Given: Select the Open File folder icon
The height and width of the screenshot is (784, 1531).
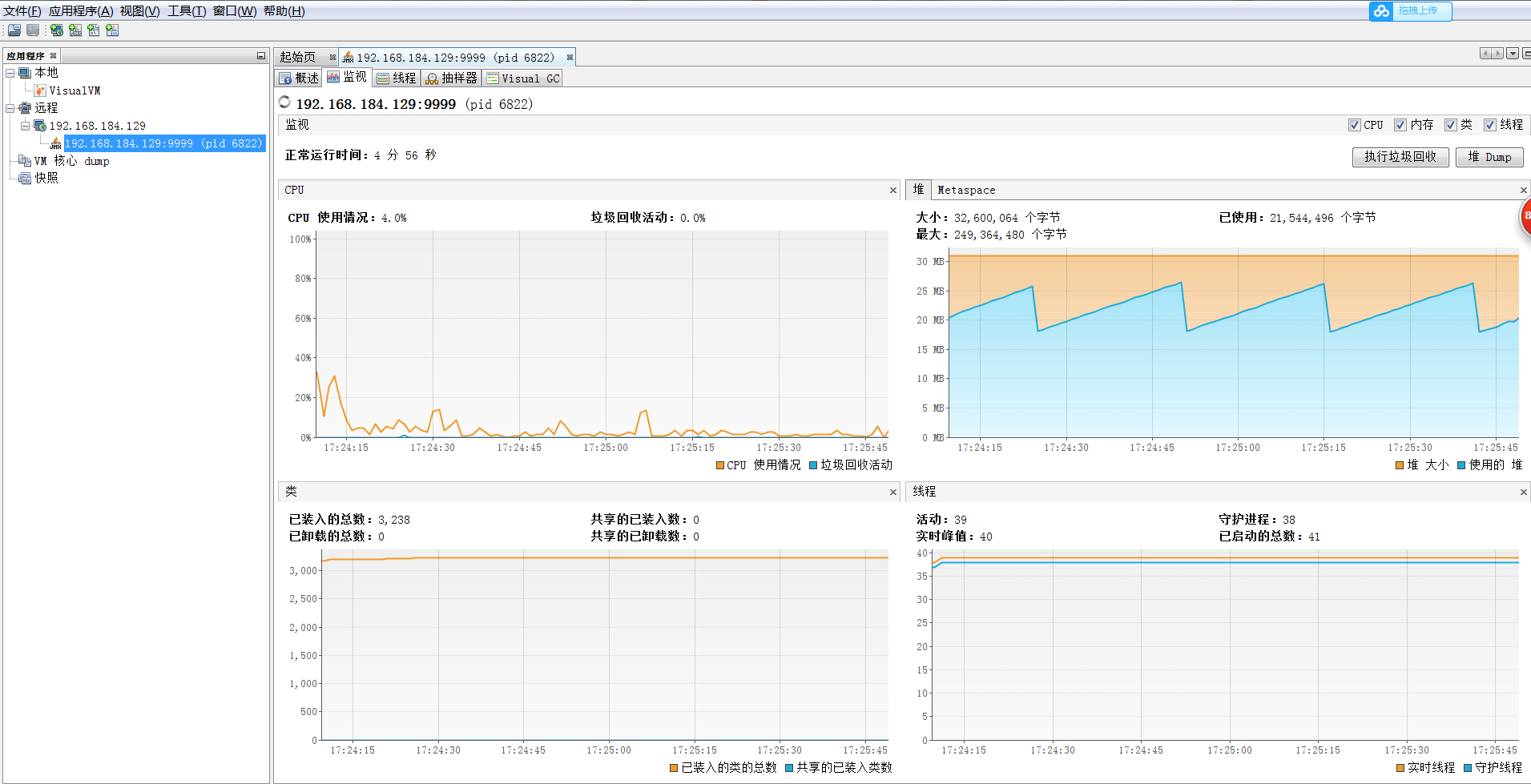Looking at the screenshot, I should point(14,30).
